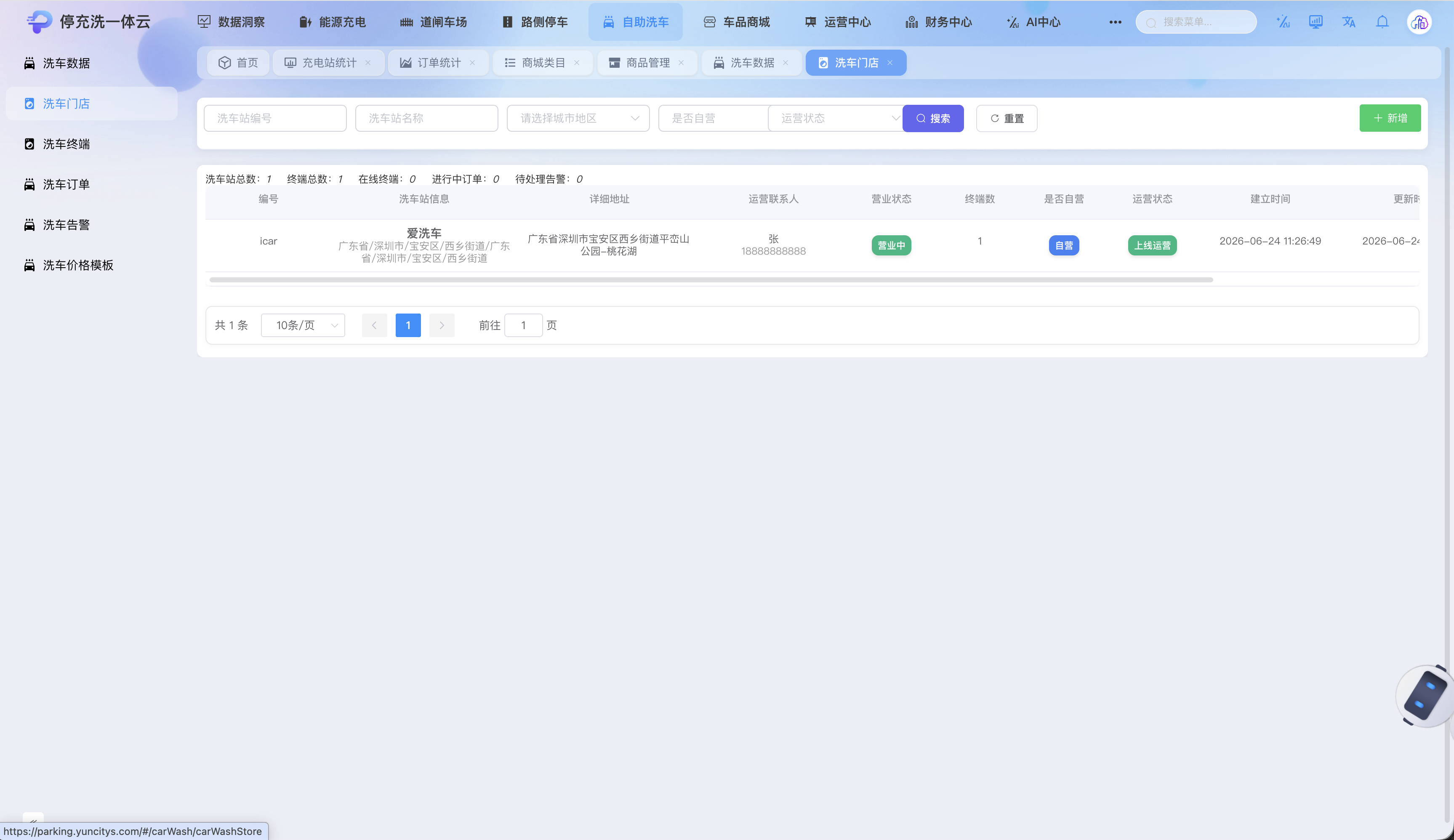Open 洗车价格模板 in the sidebar
Screen dimensions: 1454x840
coord(92,265)
